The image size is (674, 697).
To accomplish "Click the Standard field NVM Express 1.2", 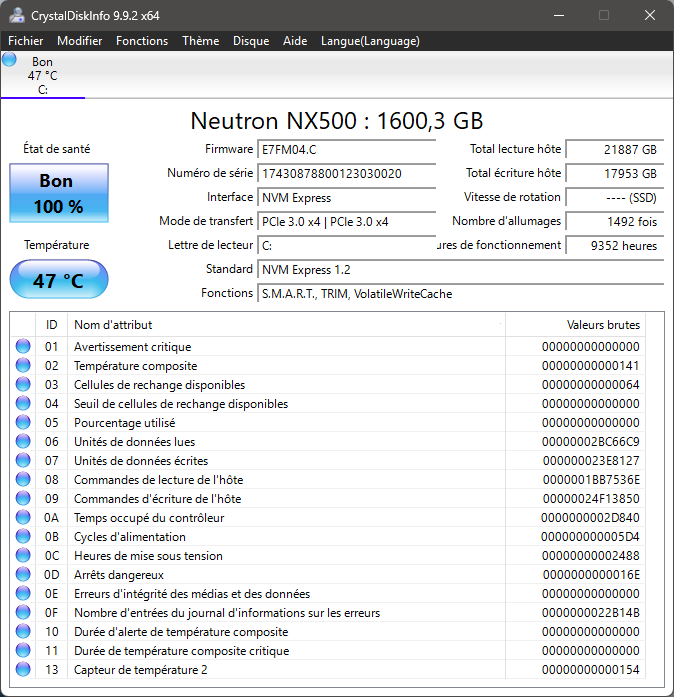I will [x=461, y=269].
